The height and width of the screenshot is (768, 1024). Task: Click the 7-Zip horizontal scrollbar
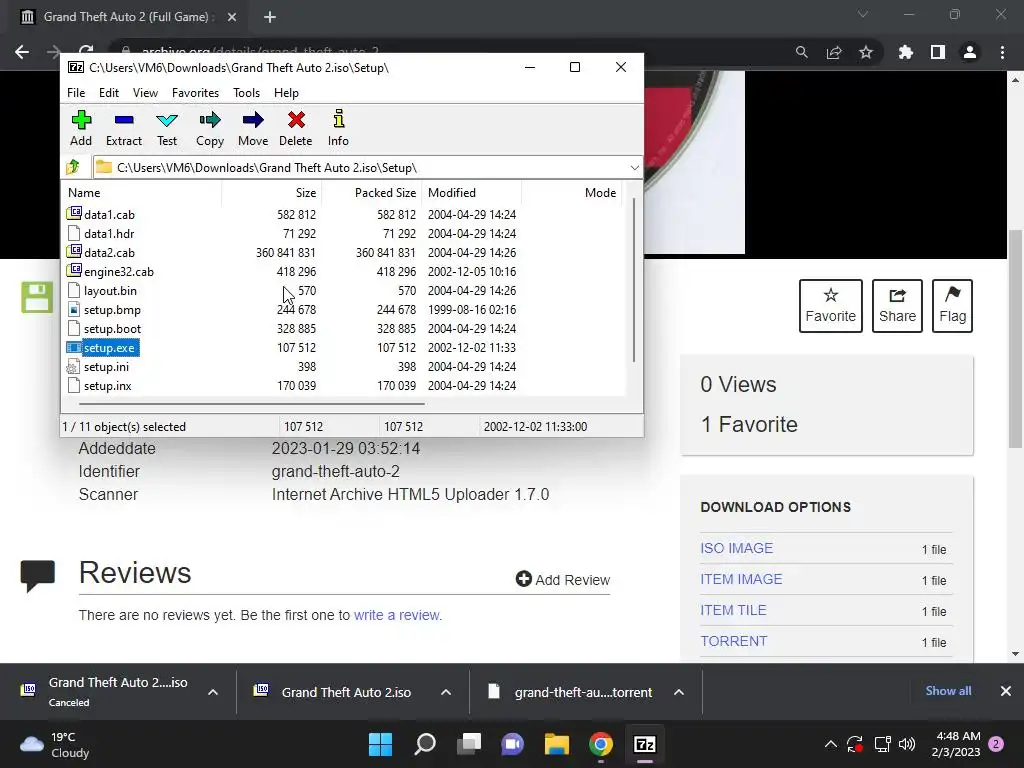(251, 404)
